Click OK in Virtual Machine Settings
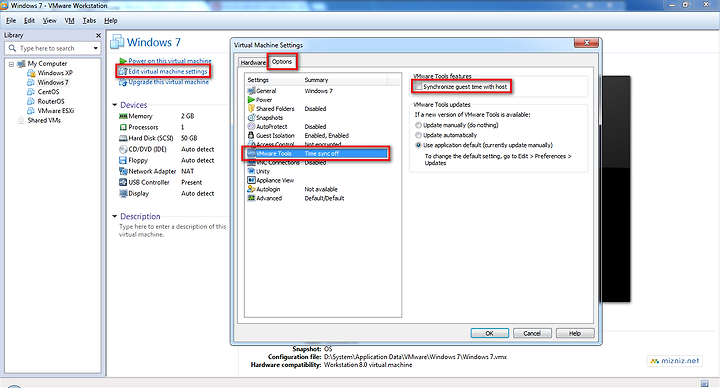The height and width of the screenshot is (388, 720). pyautogui.click(x=489, y=333)
